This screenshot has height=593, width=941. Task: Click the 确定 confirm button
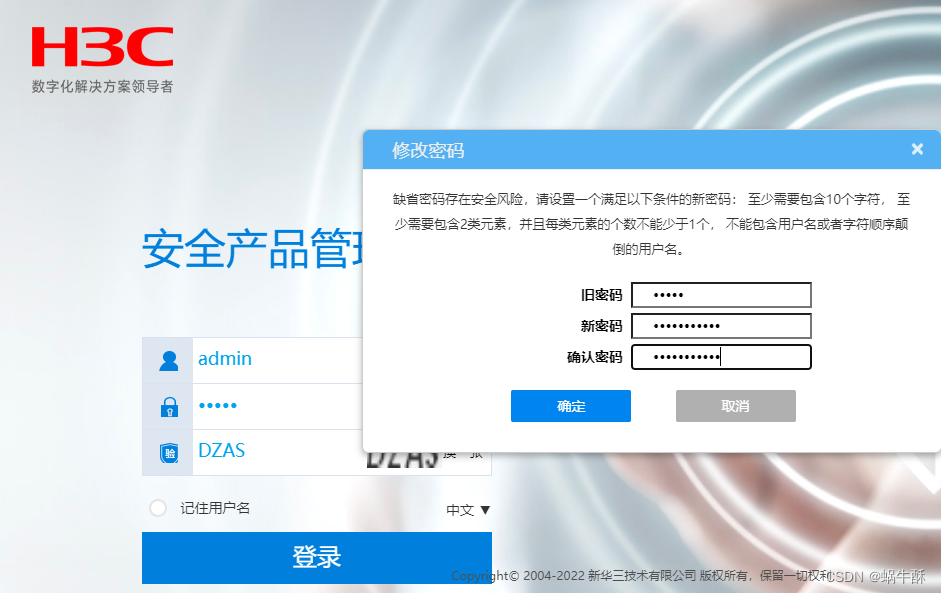[570, 405]
